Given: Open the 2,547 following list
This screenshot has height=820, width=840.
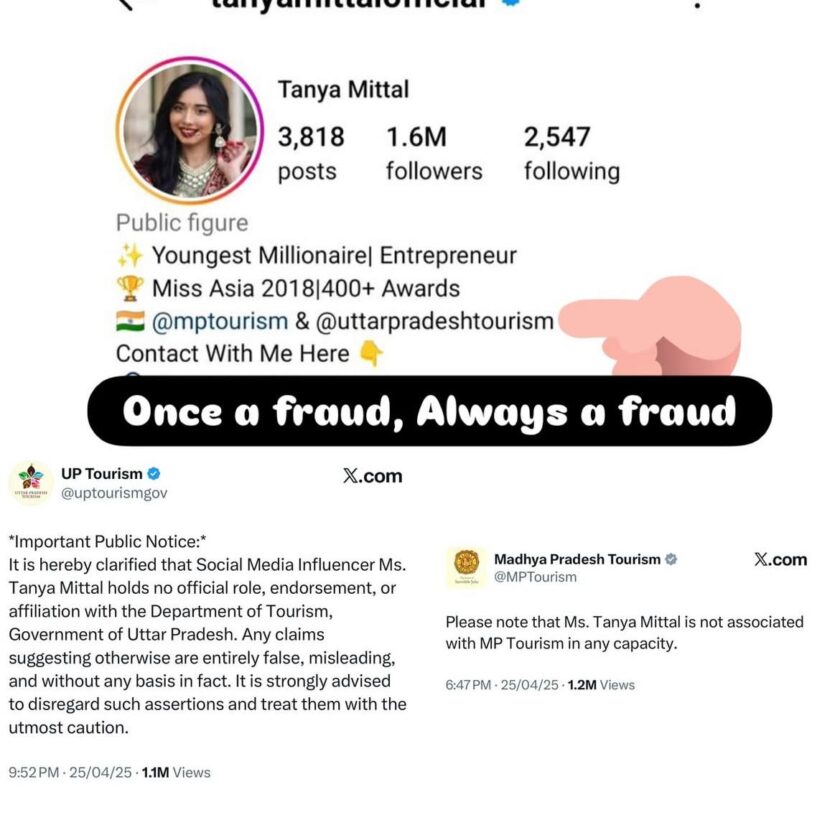Looking at the screenshot, I should (x=571, y=153).
